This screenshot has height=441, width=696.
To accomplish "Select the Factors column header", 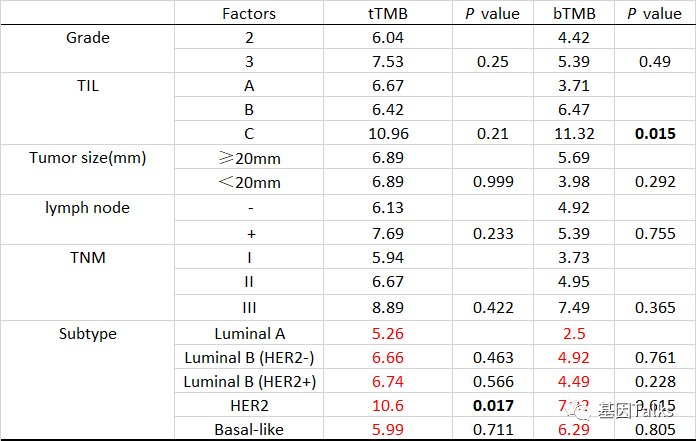I will pyautogui.click(x=249, y=14).
